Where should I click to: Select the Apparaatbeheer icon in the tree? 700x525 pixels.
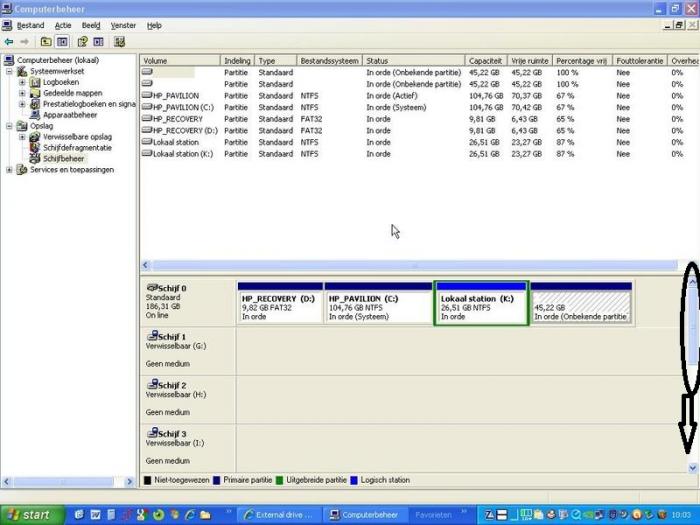35,115
